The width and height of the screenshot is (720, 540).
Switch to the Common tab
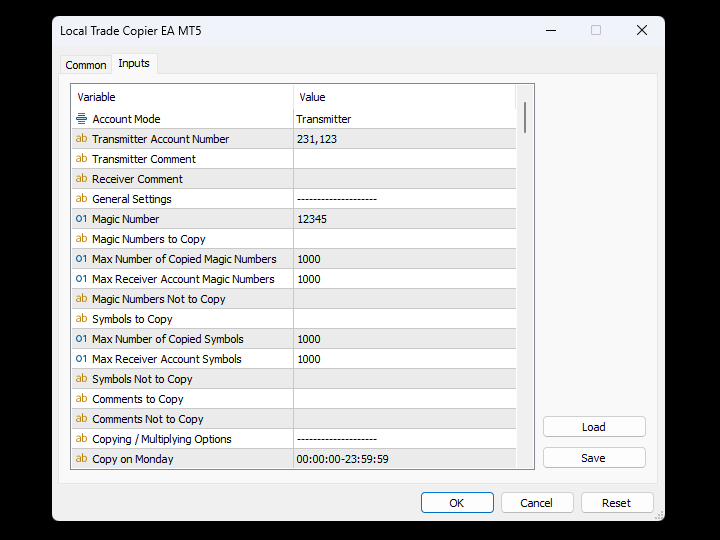(86, 65)
